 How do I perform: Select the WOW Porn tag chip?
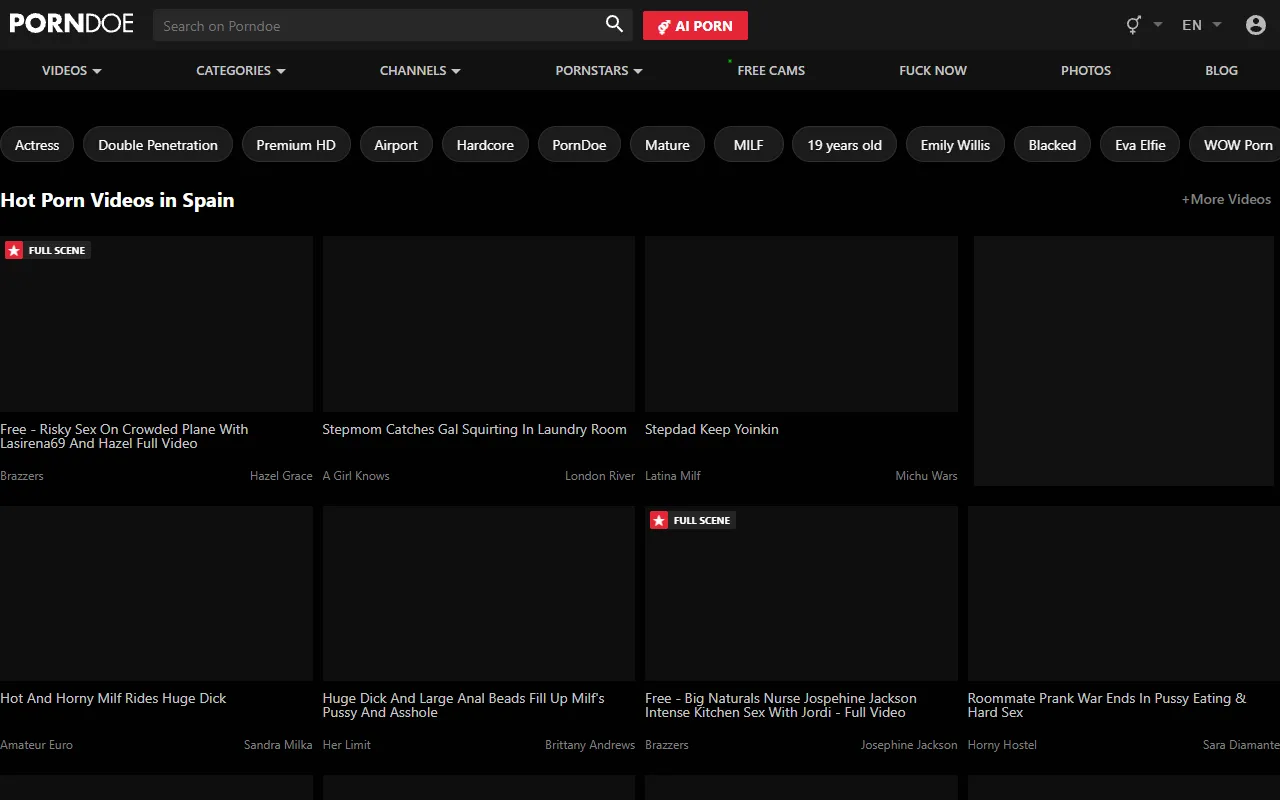(x=1237, y=145)
